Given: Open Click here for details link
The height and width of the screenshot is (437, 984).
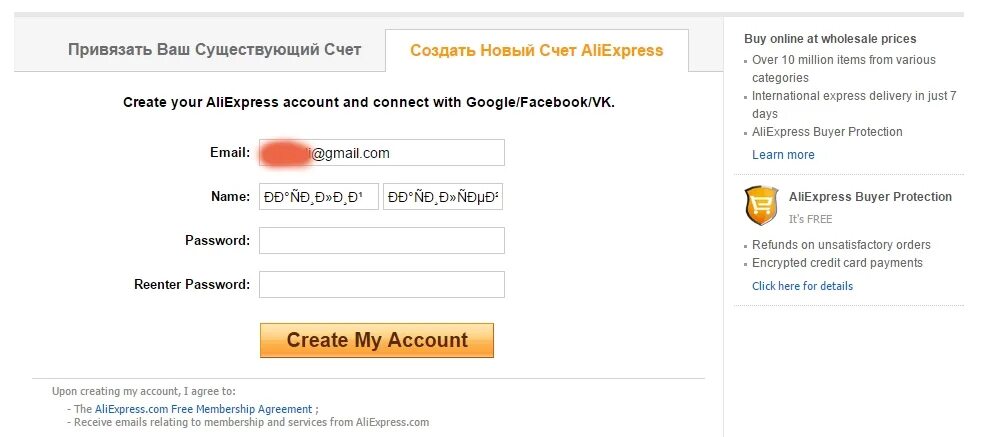Looking at the screenshot, I should point(803,286).
